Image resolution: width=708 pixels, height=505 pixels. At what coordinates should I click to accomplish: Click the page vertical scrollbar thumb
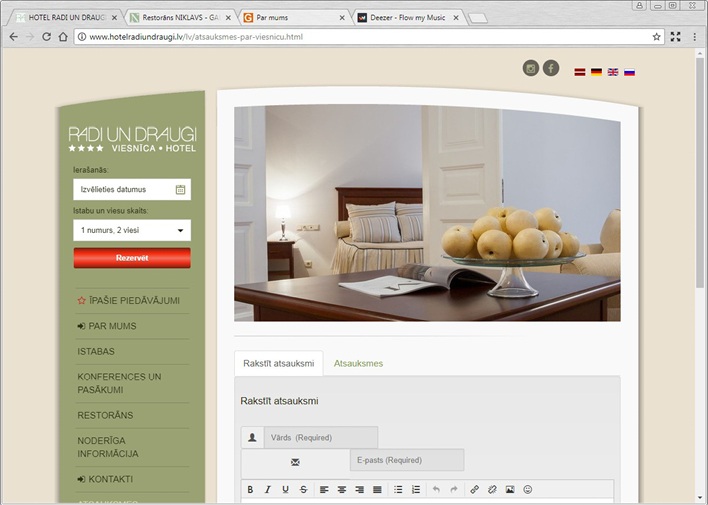[x=700, y=172]
